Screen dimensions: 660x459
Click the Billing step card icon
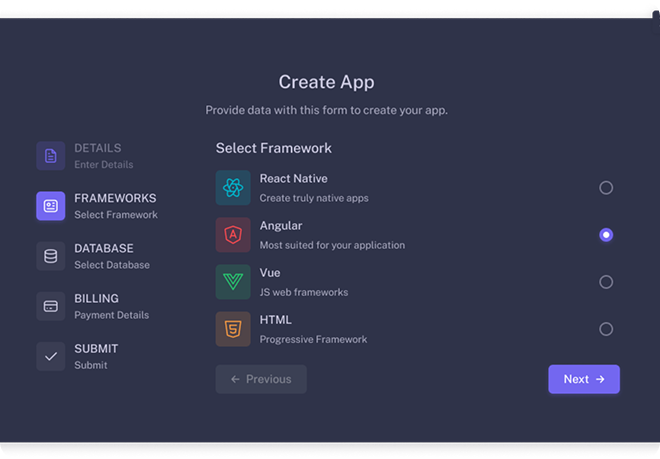click(x=51, y=306)
